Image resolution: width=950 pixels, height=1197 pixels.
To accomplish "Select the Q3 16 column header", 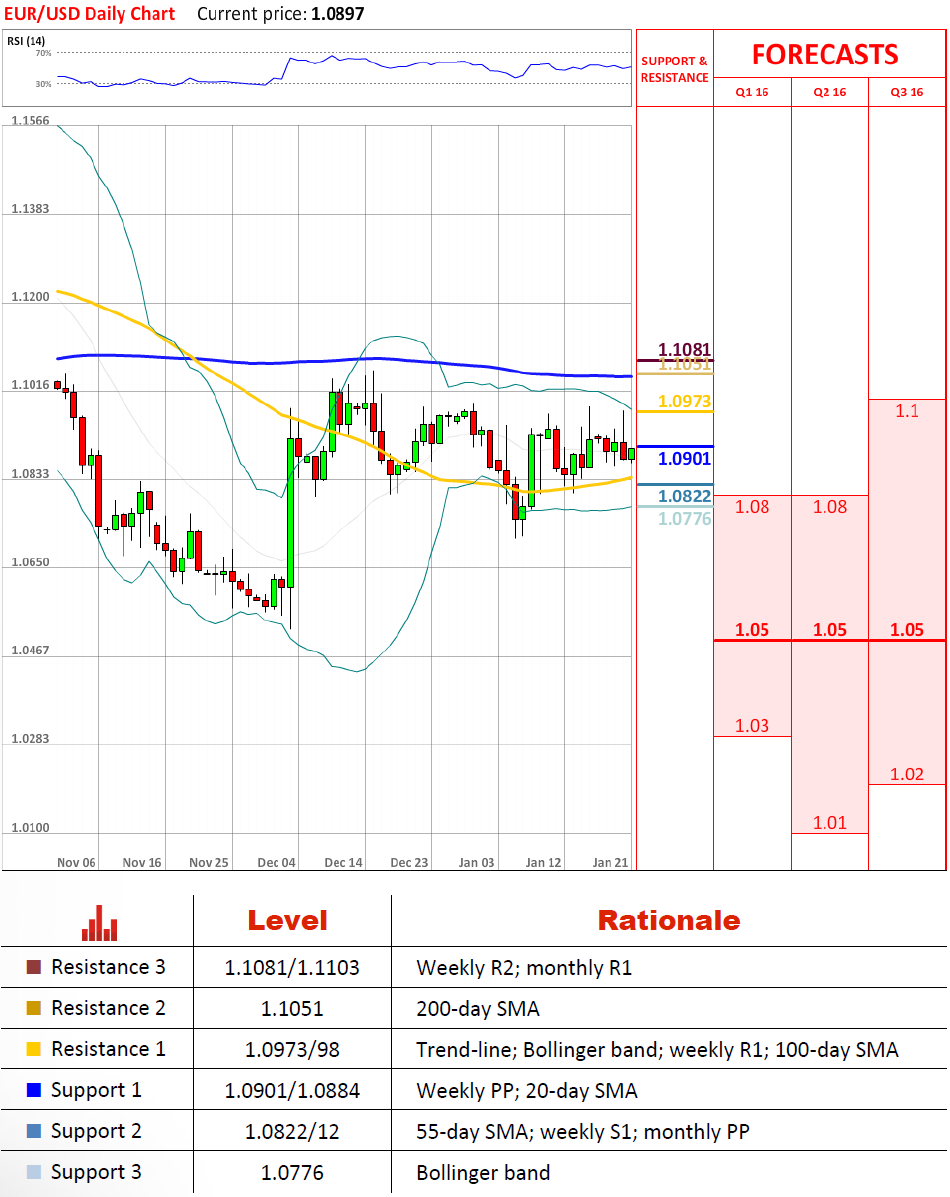I will pyautogui.click(x=906, y=92).
